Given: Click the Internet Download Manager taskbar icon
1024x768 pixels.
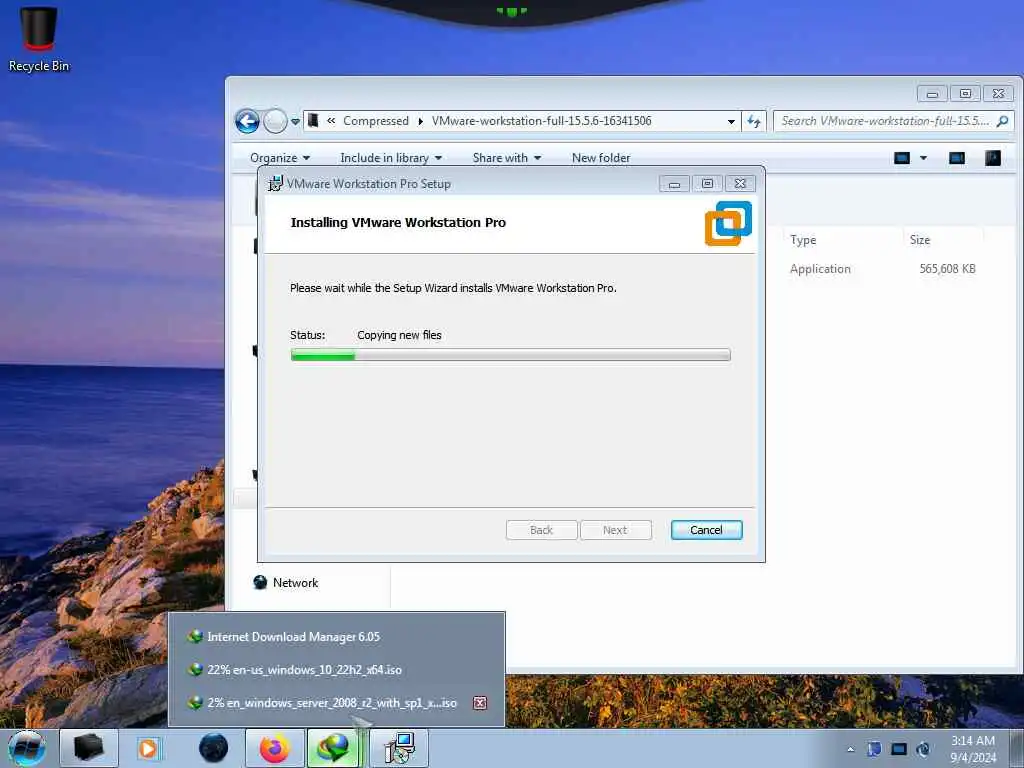Looking at the screenshot, I should (334, 748).
